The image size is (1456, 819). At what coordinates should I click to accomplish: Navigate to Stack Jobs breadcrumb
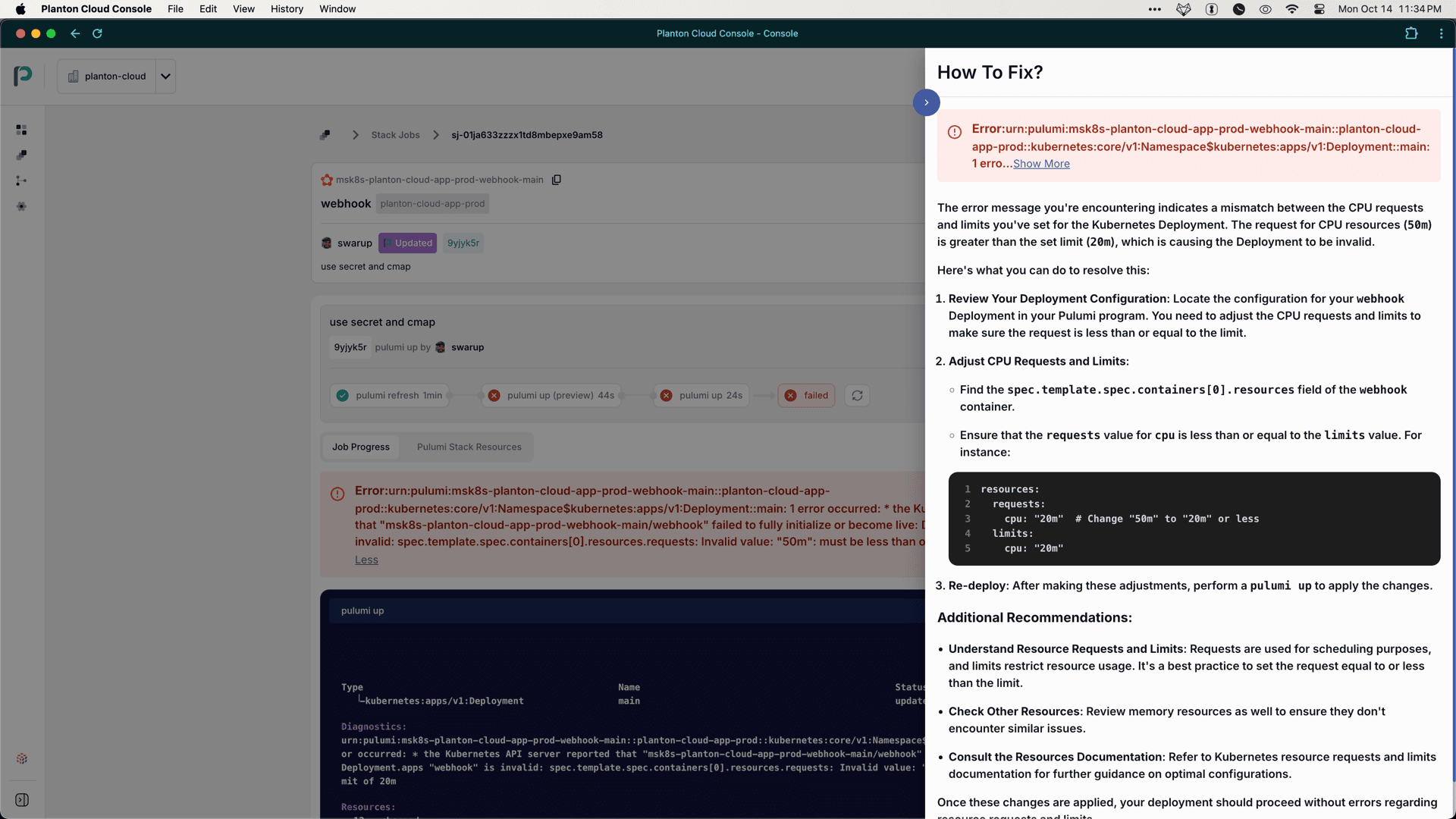click(x=395, y=135)
